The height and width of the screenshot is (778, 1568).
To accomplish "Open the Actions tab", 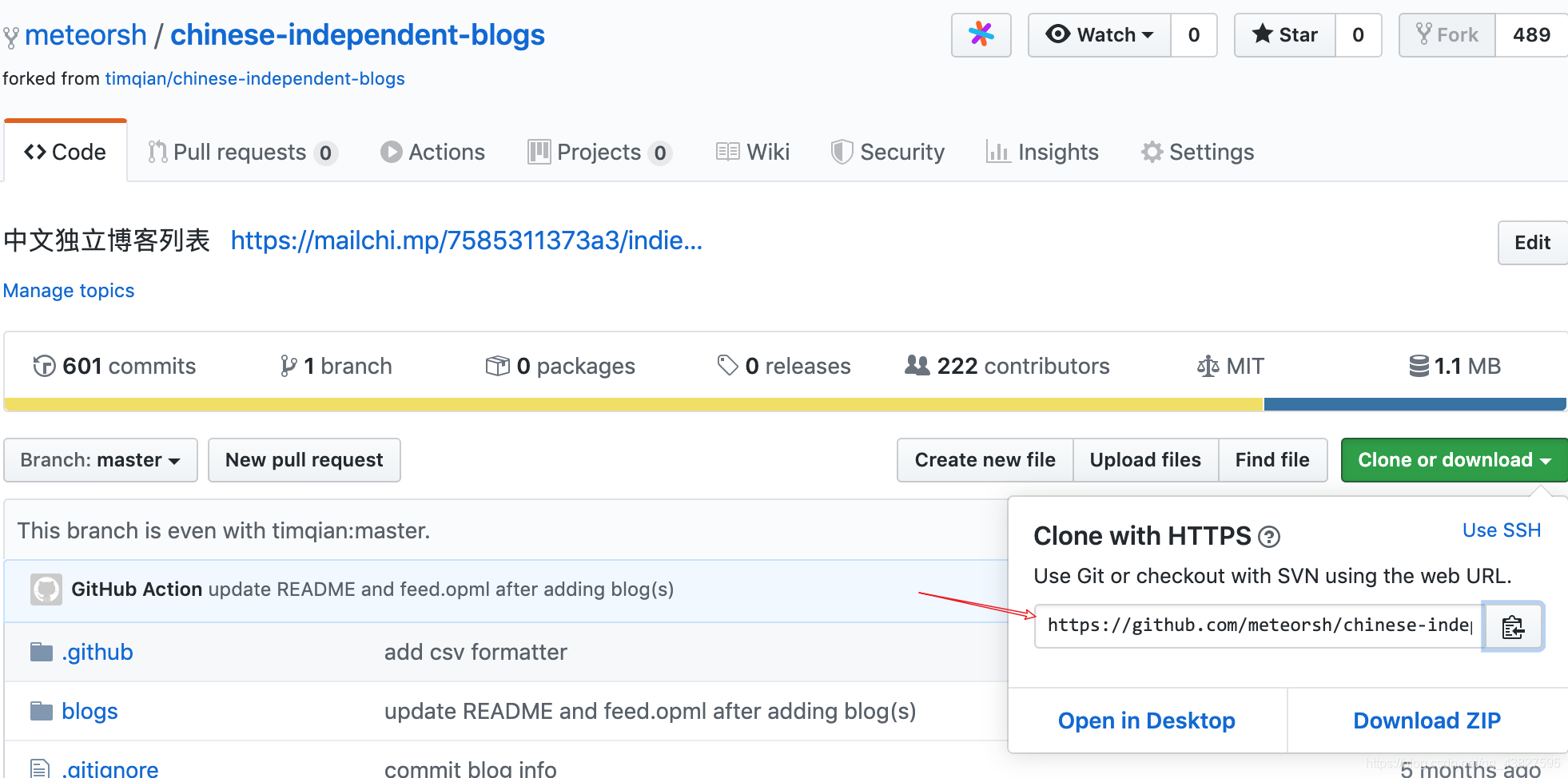I will click(x=432, y=152).
